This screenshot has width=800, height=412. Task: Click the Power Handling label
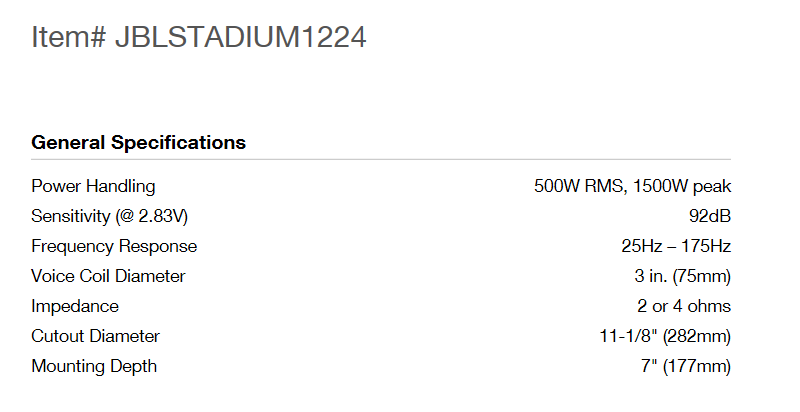click(93, 186)
